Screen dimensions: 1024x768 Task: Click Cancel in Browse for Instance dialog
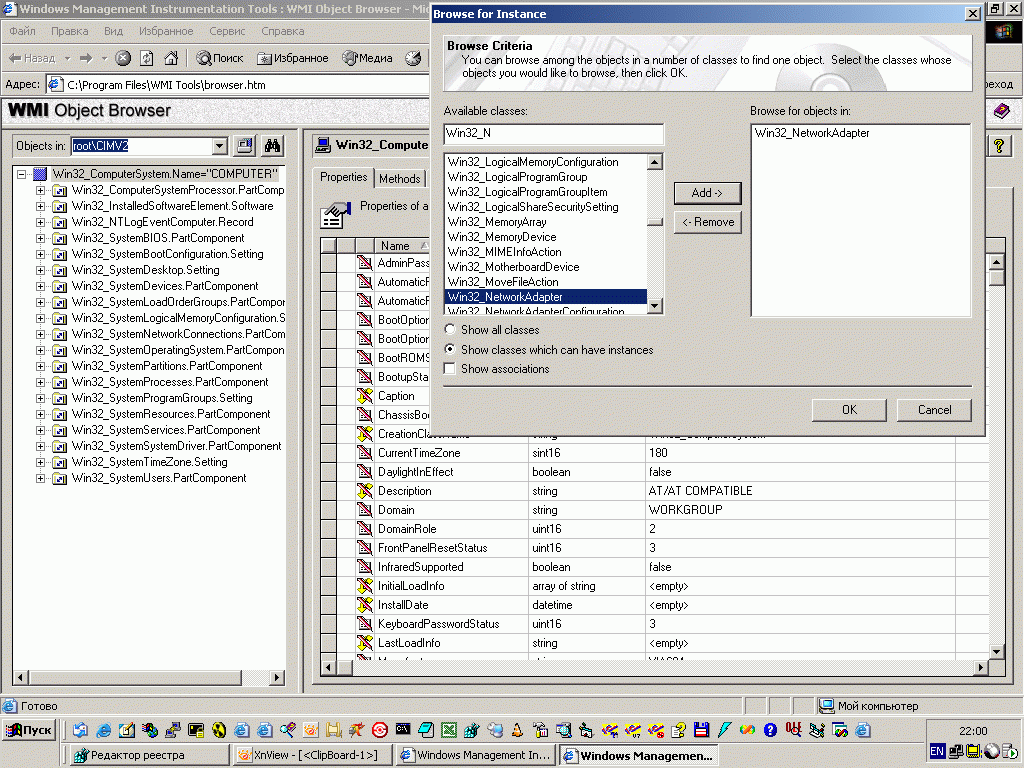[x=934, y=410]
